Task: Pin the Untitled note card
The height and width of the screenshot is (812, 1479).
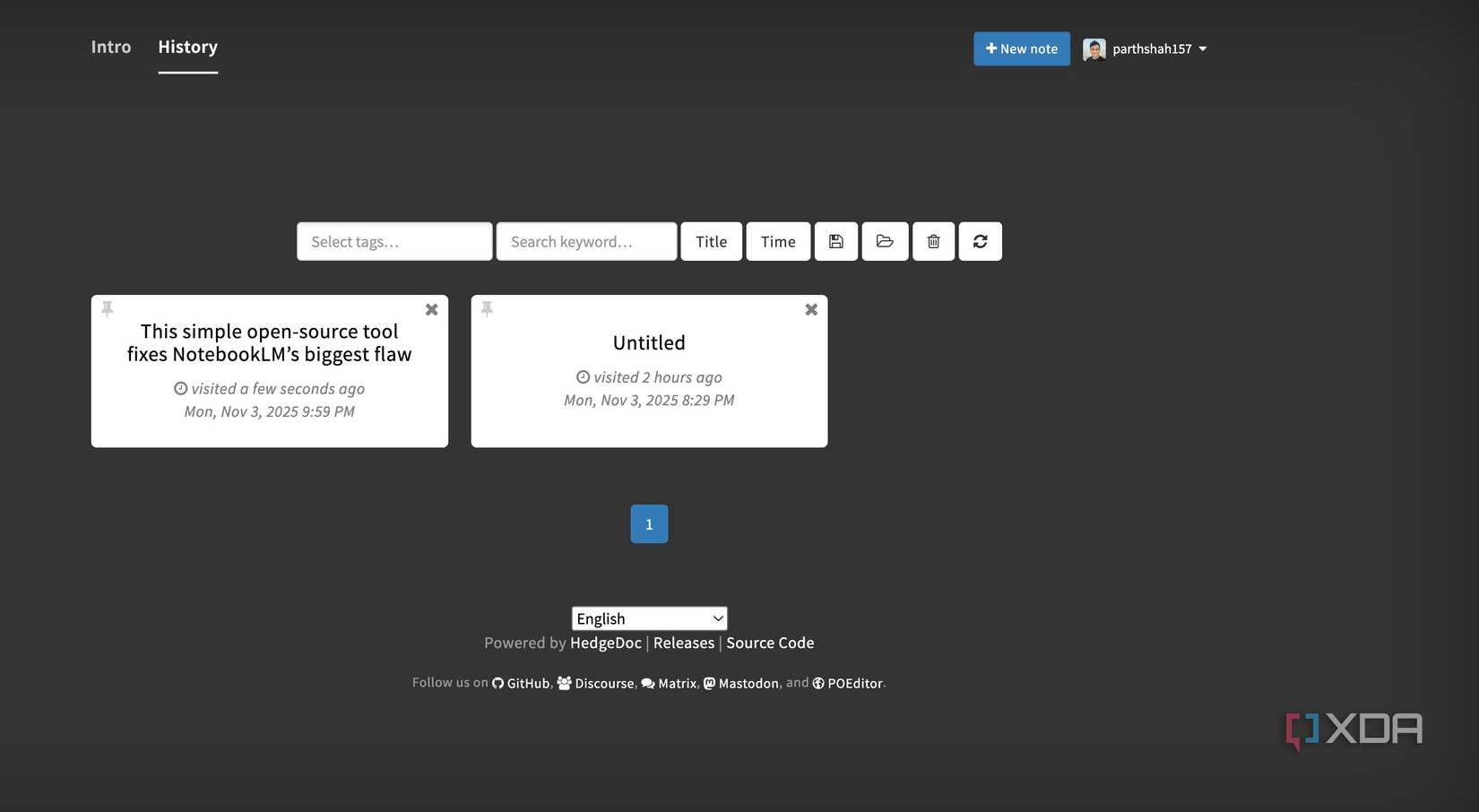Action: point(487,308)
